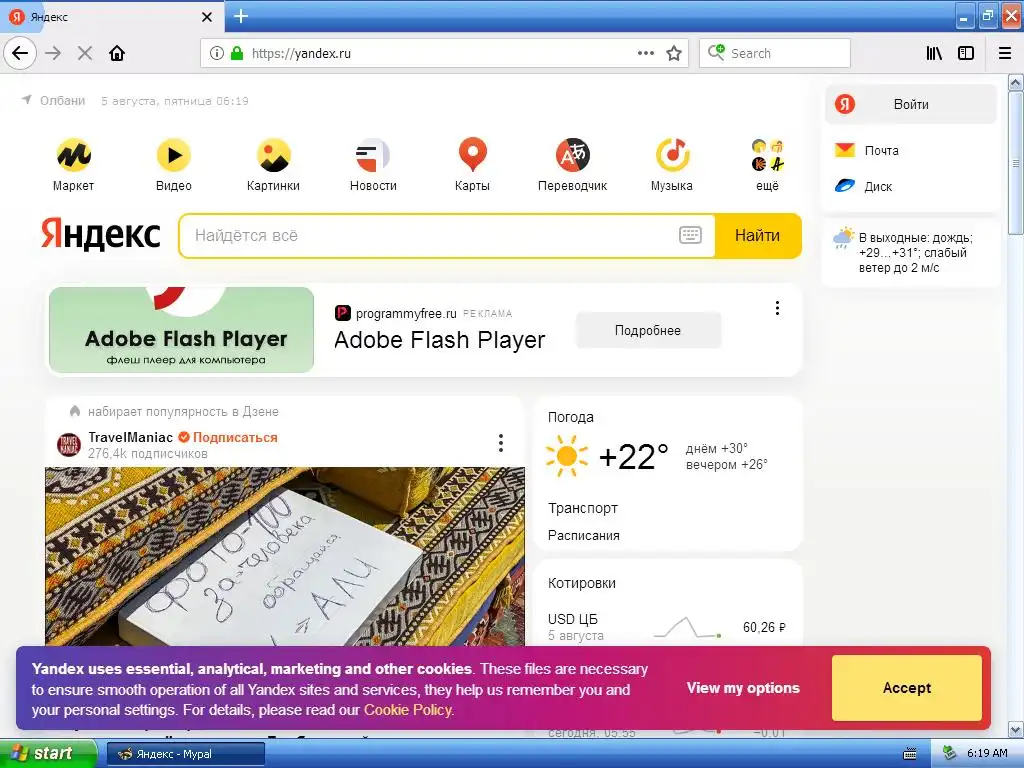
Task: Open the Видео service icon
Action: click(x=174, y=165)
